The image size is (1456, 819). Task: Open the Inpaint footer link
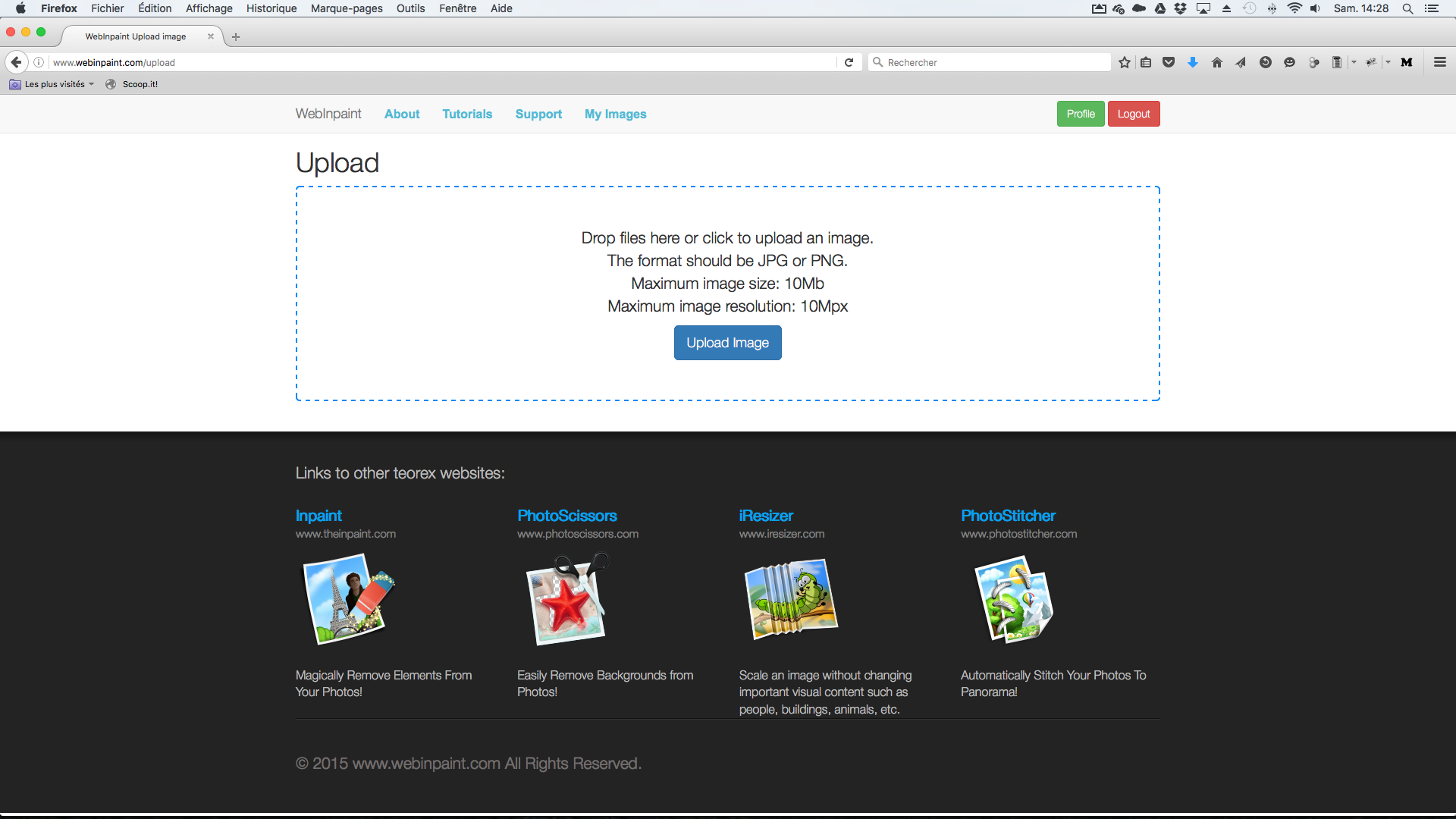(318, 516)
